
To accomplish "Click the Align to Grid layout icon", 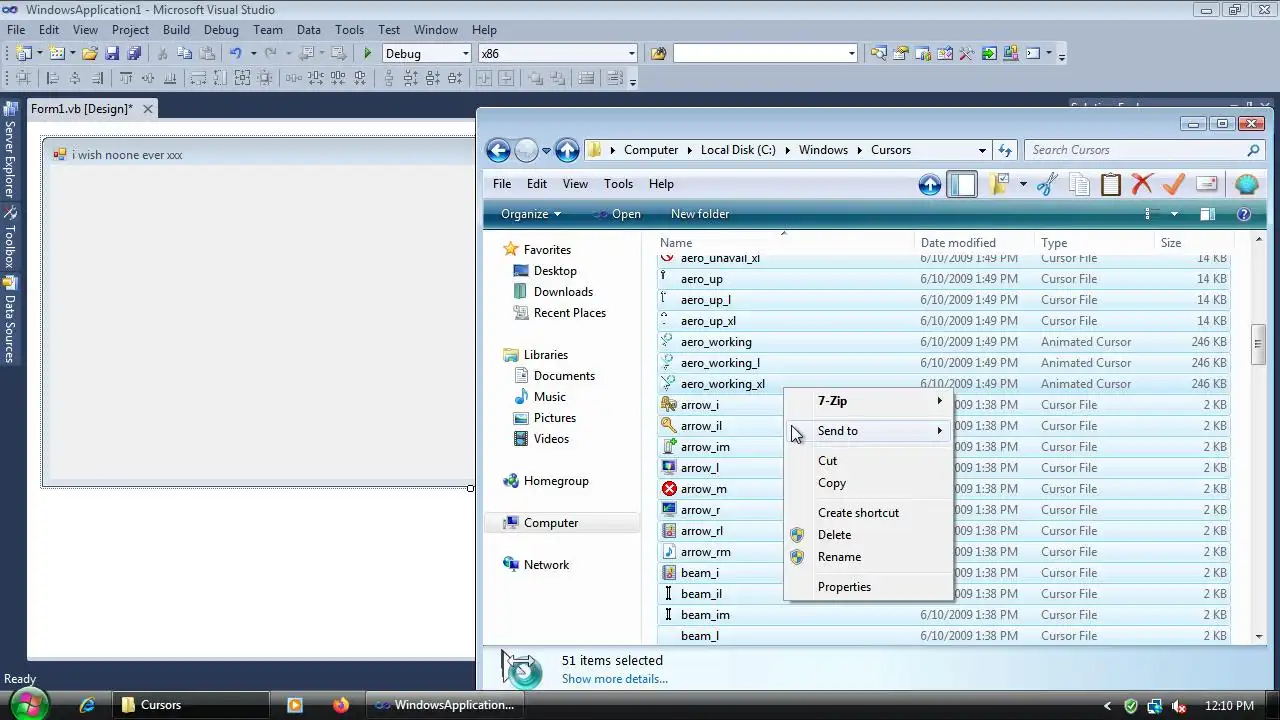I will point(23,78).
